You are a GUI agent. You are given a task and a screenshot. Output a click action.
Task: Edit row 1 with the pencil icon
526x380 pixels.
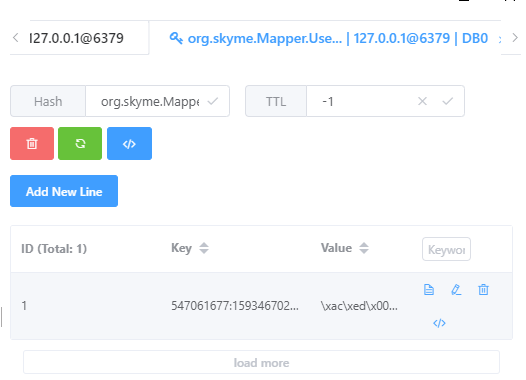pos(456,289)
